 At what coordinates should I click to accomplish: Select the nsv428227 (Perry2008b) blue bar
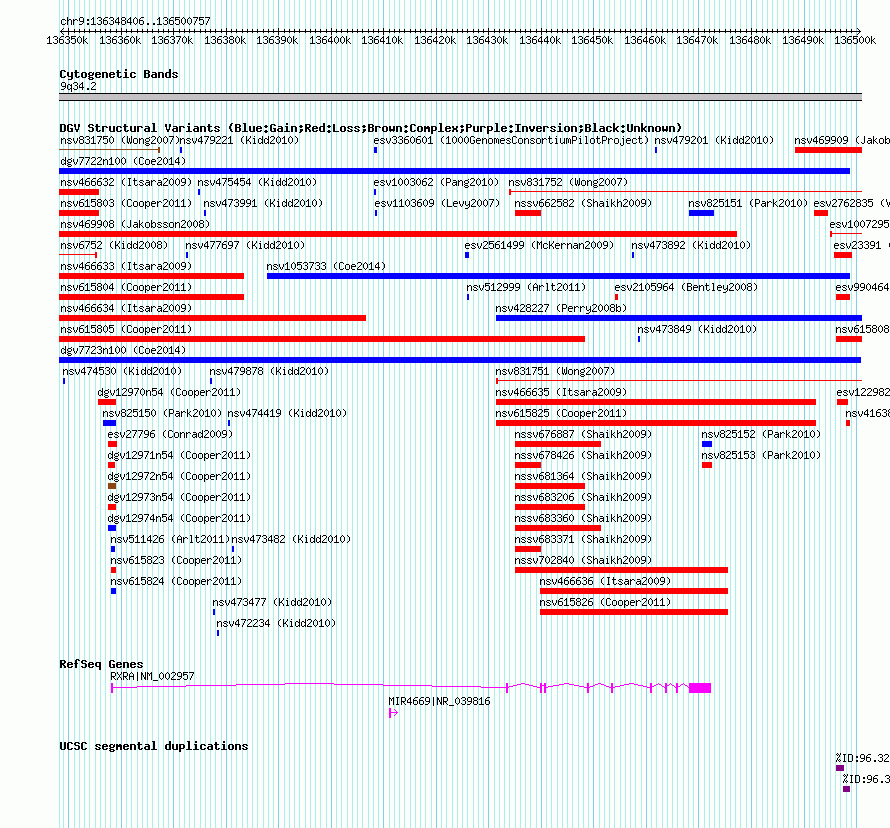tap(679, 318)
